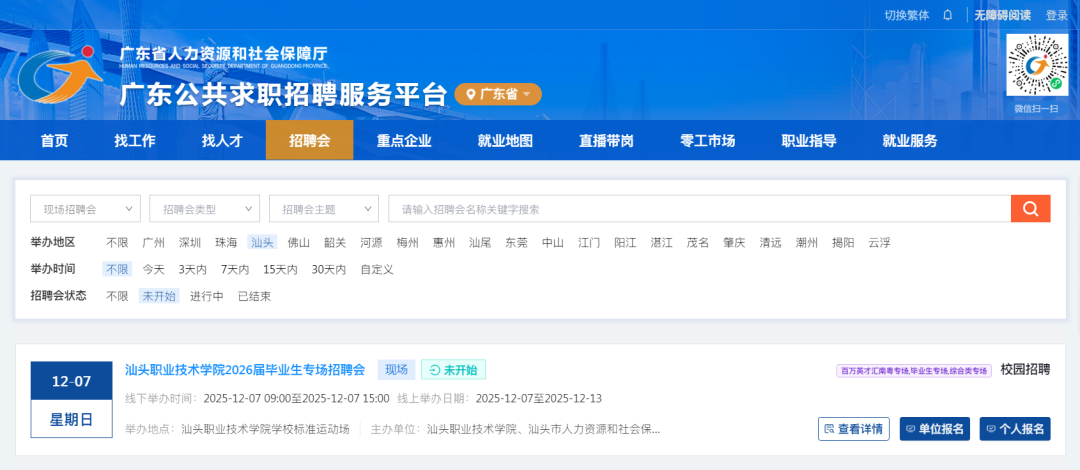The width and height of the screenshot is (1080, 470).
Task: Click the WeChat QR code image
Action: click(x=1037, y=65)
